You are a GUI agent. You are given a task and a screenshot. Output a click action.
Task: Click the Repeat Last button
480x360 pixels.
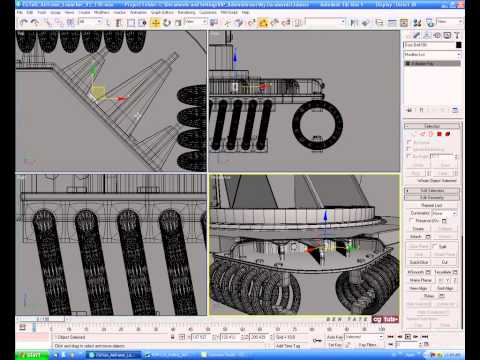(432, 205)
